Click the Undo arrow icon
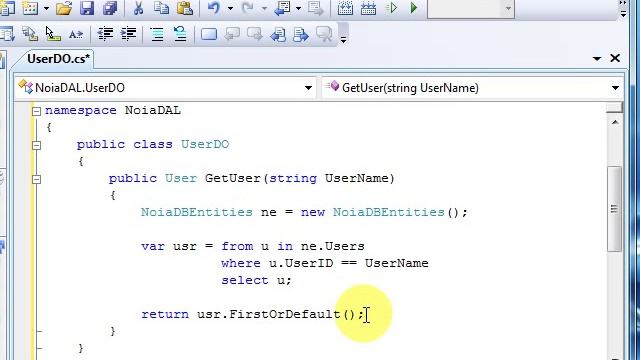Image resolution: width=640 pixels, height=360 pixels. coord(214,8)
